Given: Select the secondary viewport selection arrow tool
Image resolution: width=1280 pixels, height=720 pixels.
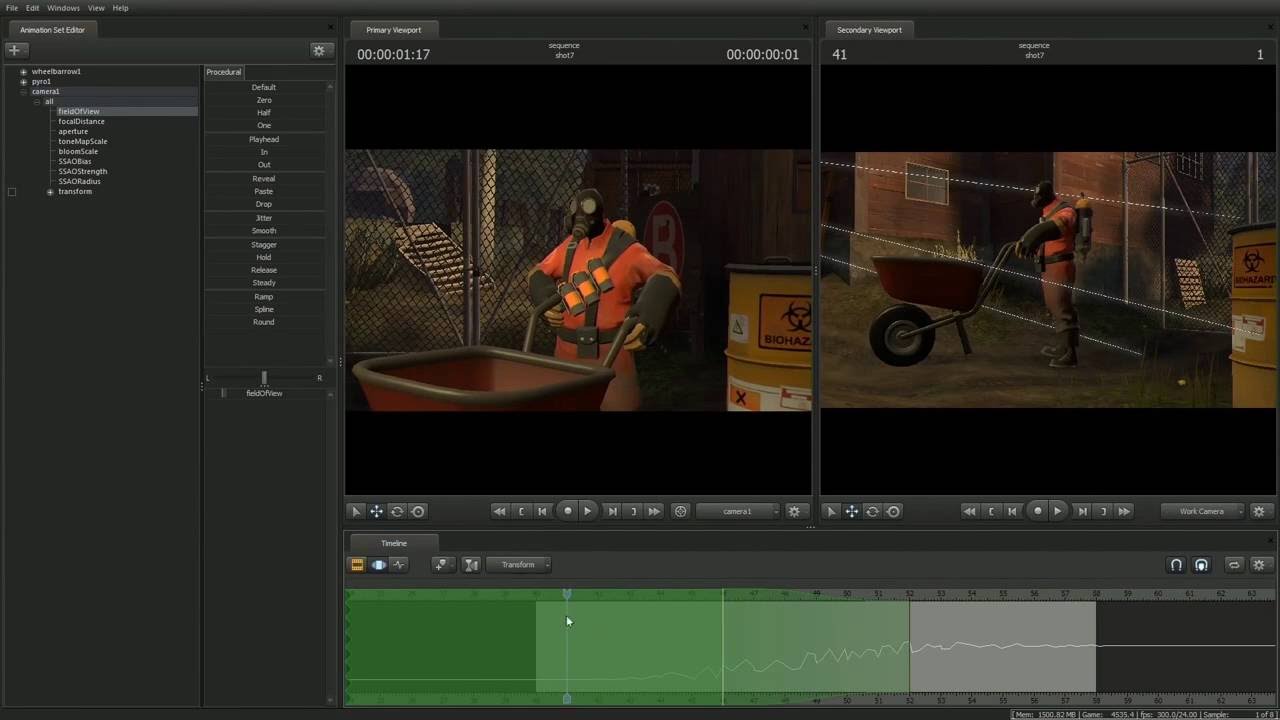Looking at the screenshot, I should click(x=830, y=511).
